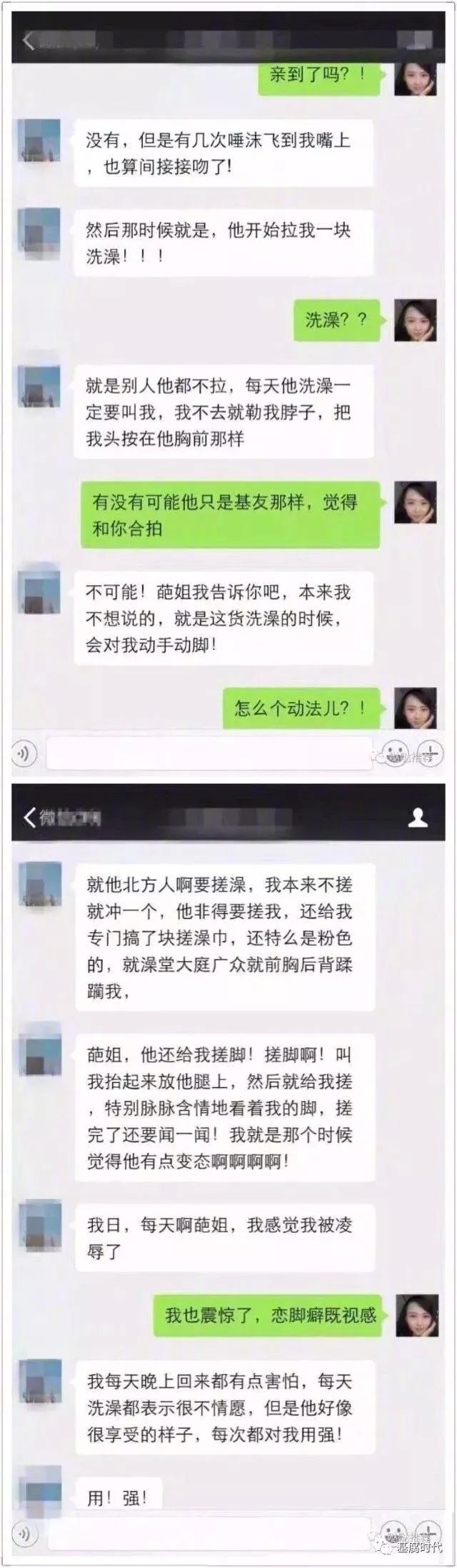This screenshot has width=457, height=1568.
Task: Open the emoji picker below 怎么个动法儿 message
Action: [394, 753]
